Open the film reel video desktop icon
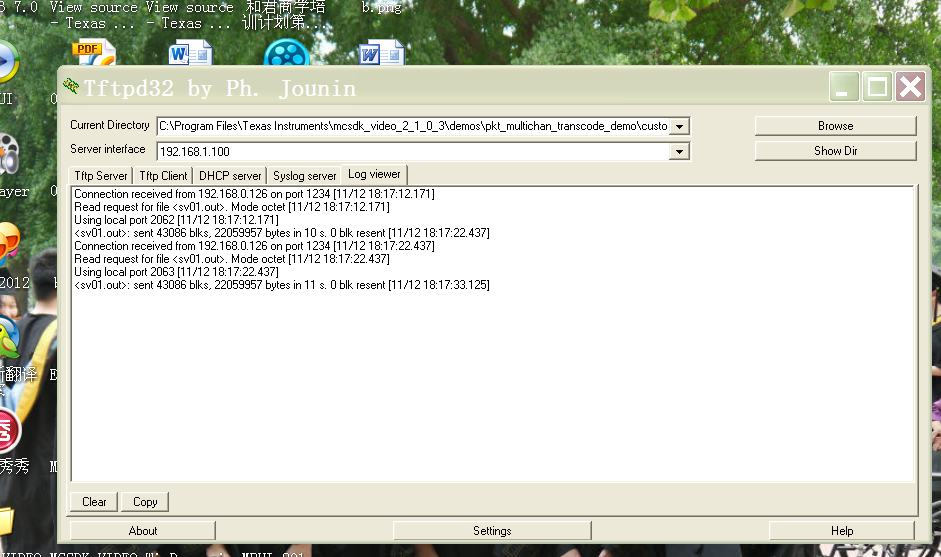941x557 pixels. tap(287, 53)
